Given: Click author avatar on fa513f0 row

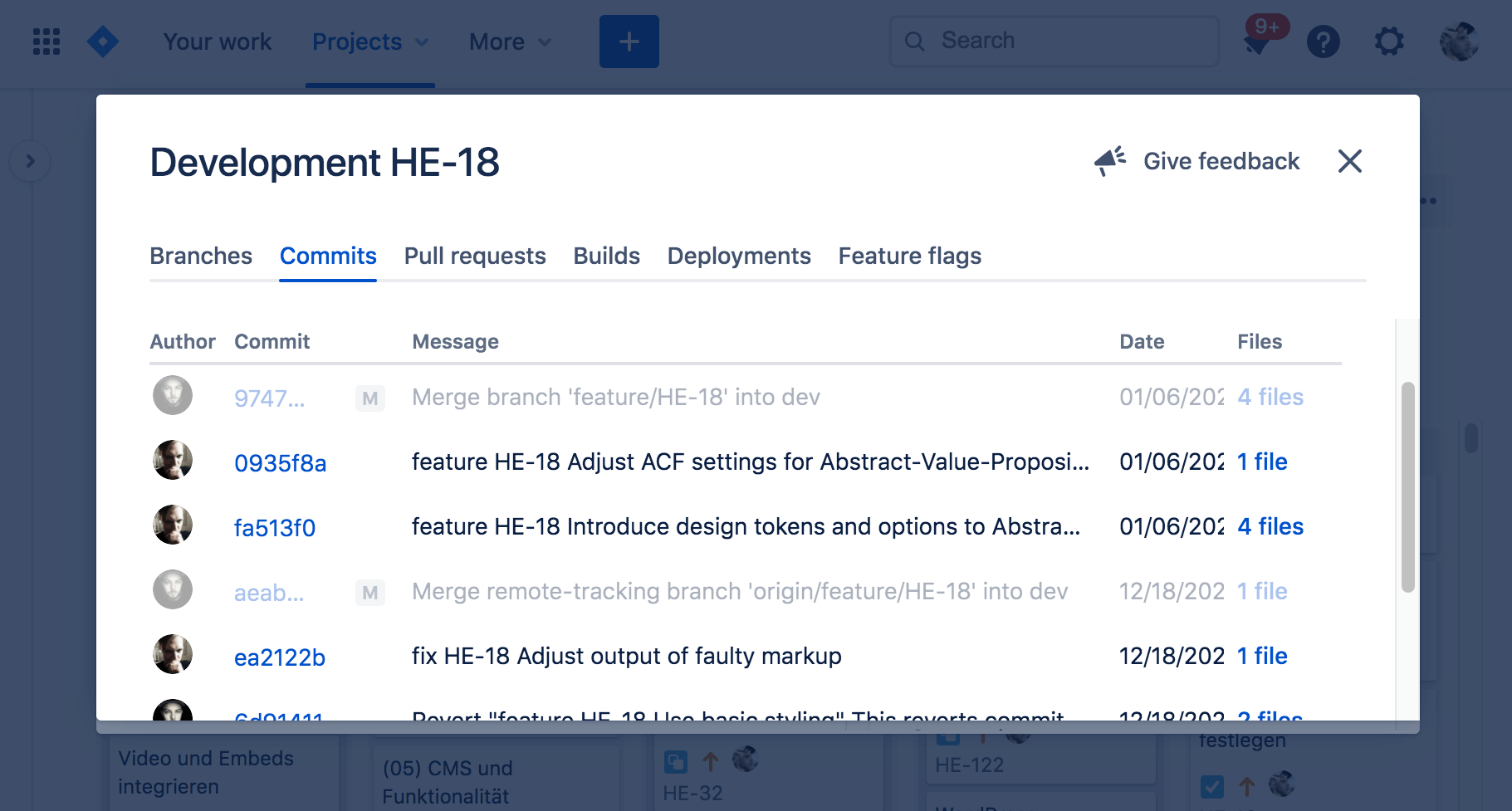Looking at the screenshot, I should click(x=173, y=525).
